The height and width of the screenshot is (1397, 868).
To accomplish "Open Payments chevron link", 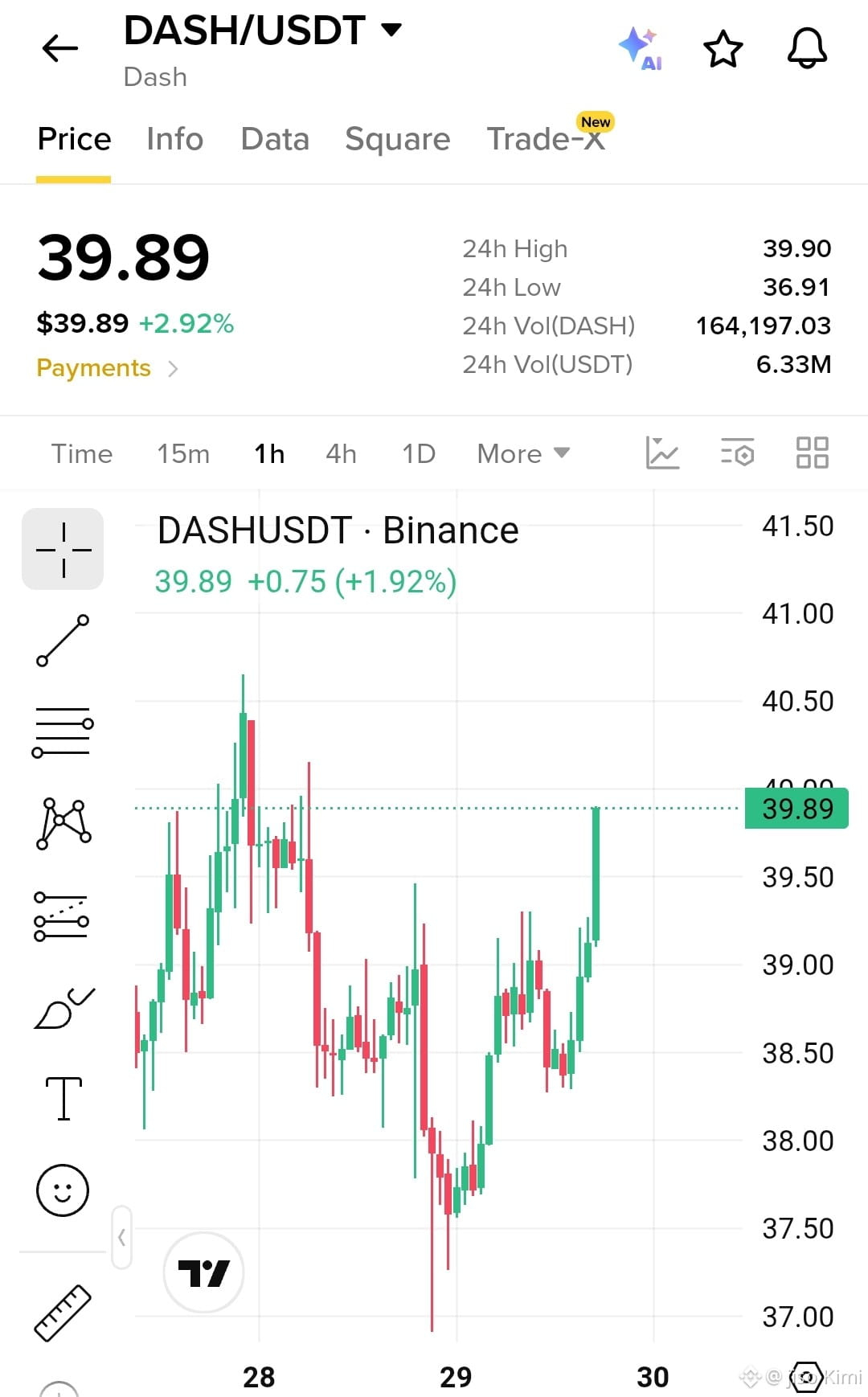I will [107, 368].
